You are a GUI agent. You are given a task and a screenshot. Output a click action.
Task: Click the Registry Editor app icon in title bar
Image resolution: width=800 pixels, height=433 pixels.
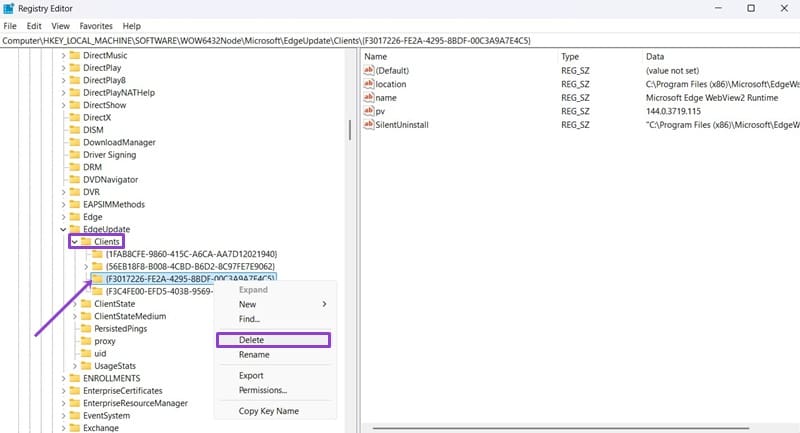click(x=10, y=8)
